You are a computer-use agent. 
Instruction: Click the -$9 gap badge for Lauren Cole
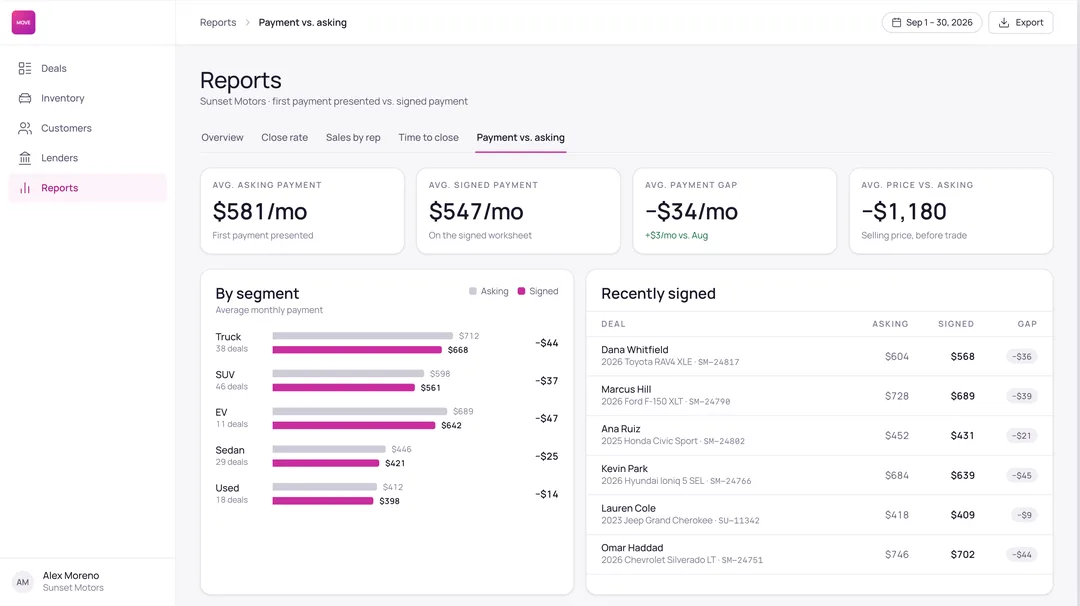coord(1026,515)
